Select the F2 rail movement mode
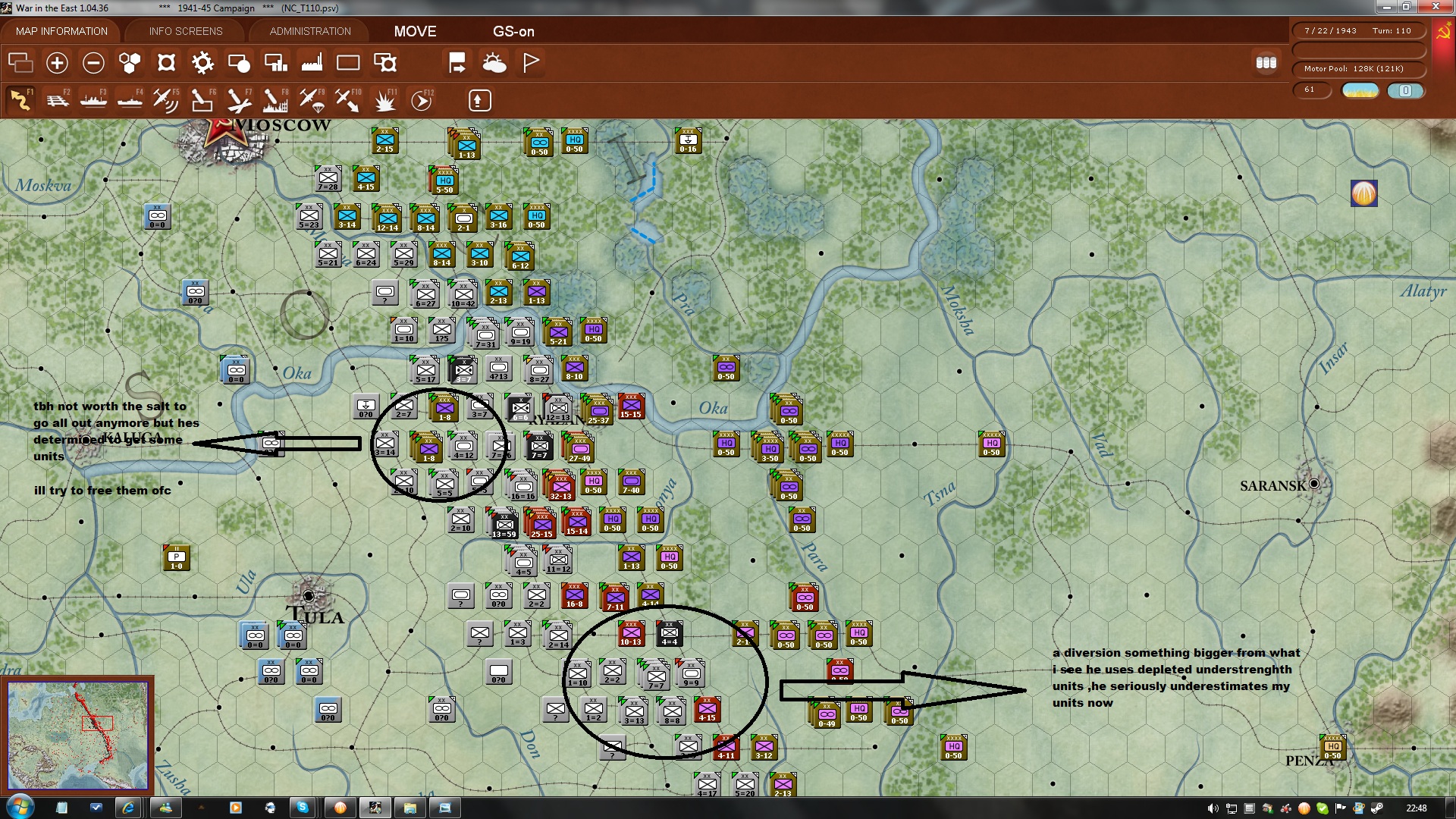Image resolution: width=1456 pixels, height=819 pixels. coord(57,100)
